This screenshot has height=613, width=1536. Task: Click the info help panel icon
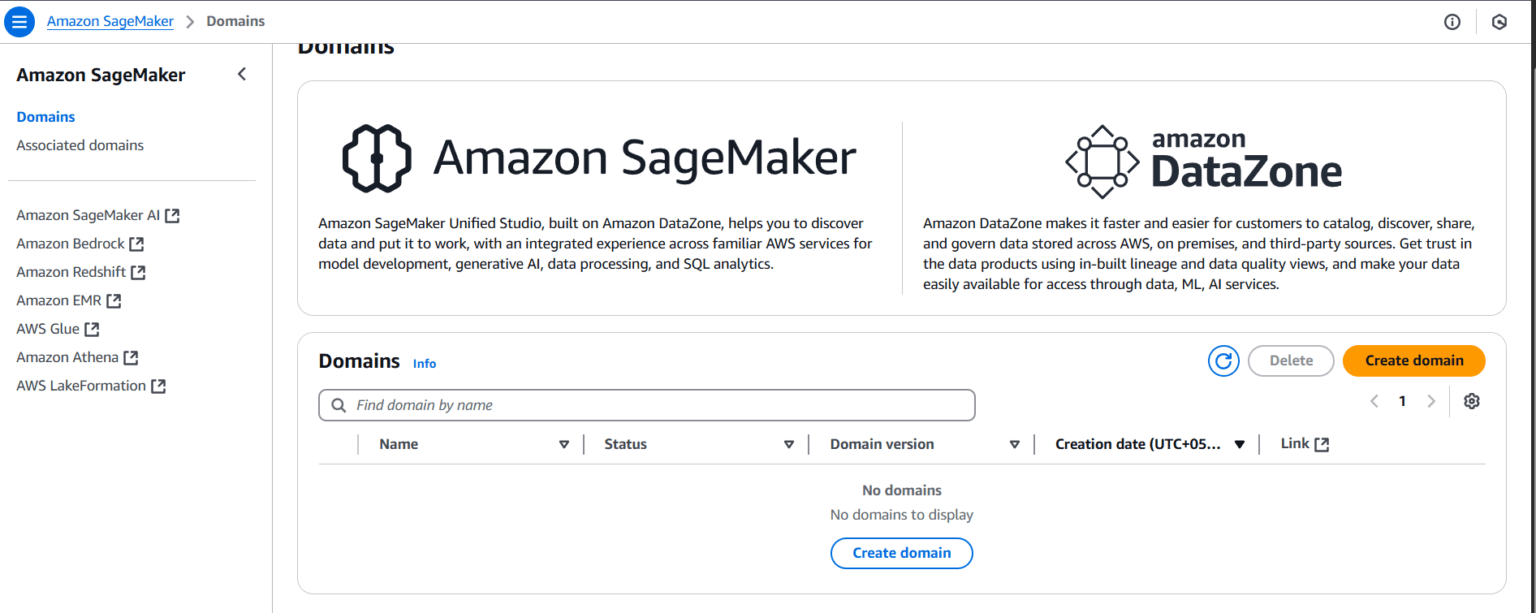pyautogui.click(x=1451, y=21)
